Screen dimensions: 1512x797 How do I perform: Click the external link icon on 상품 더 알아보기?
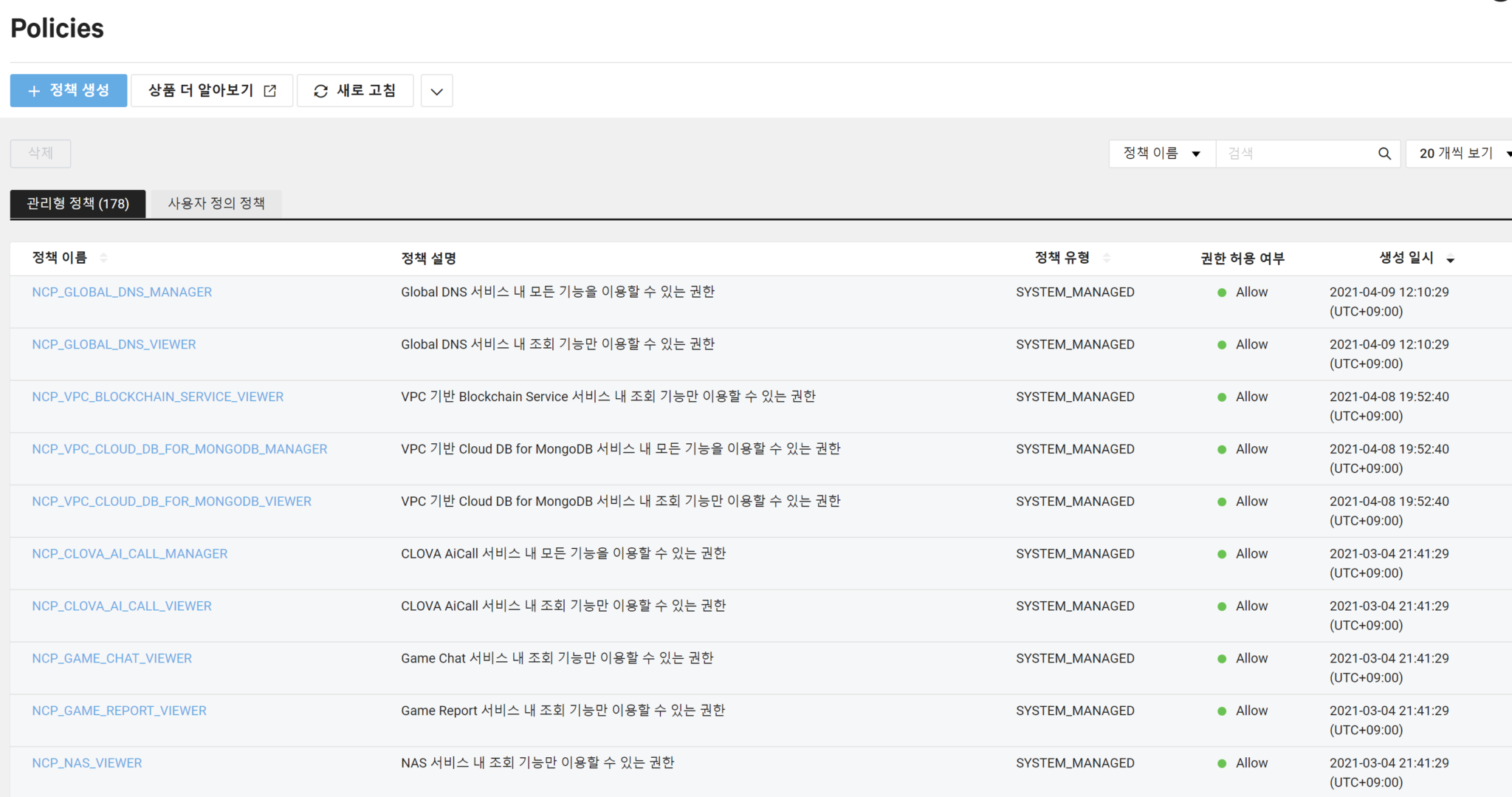(271, 89)
